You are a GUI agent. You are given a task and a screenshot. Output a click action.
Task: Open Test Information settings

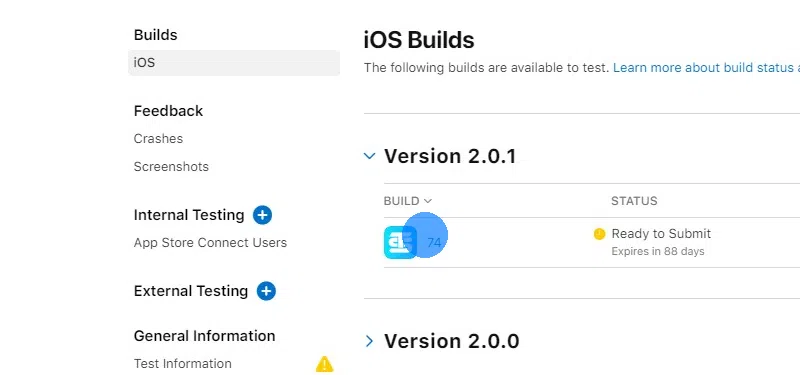tap(183, 364)
